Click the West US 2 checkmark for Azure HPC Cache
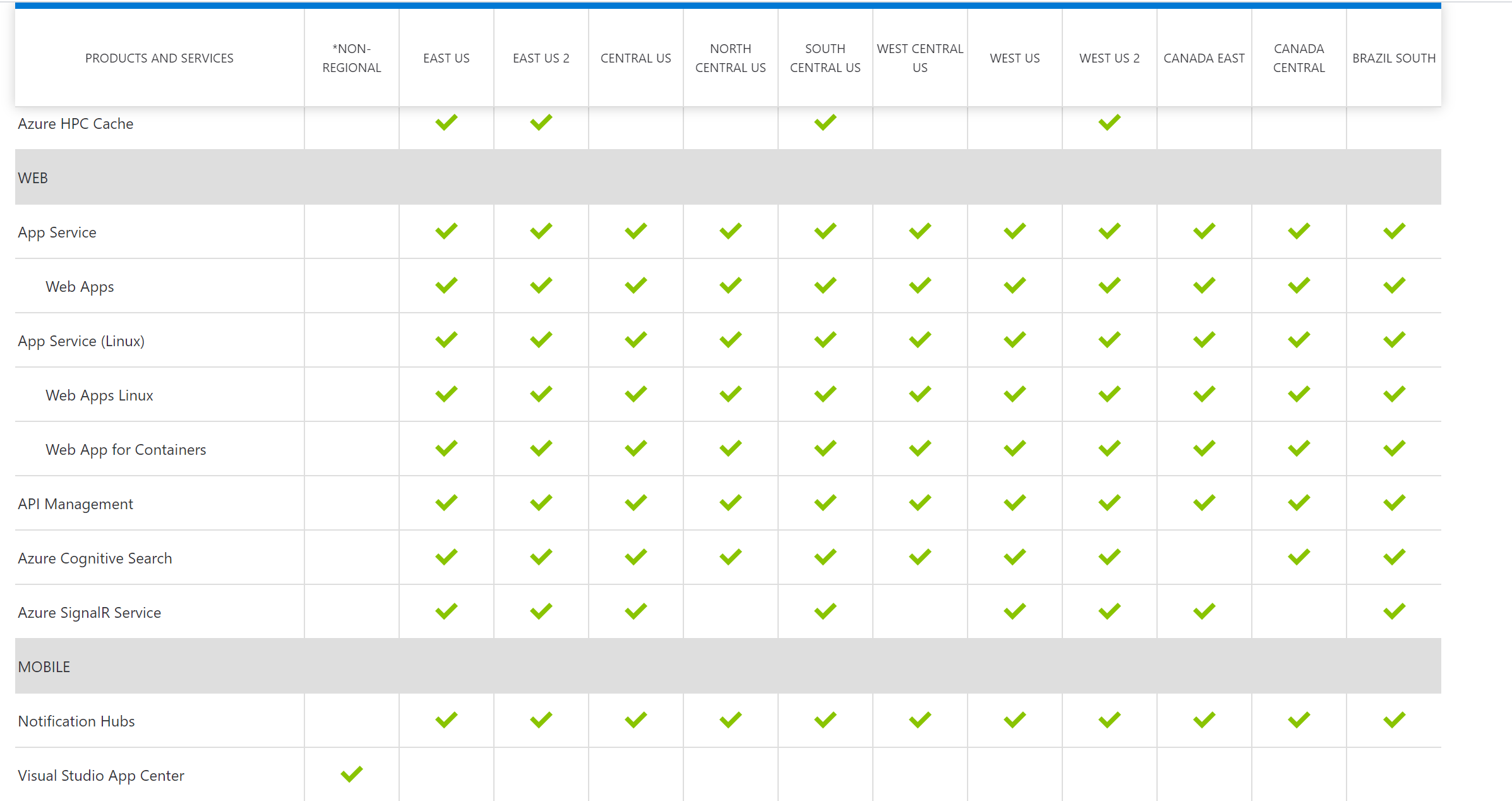This screenshot has height=801, width=1512. (1109, 123)
